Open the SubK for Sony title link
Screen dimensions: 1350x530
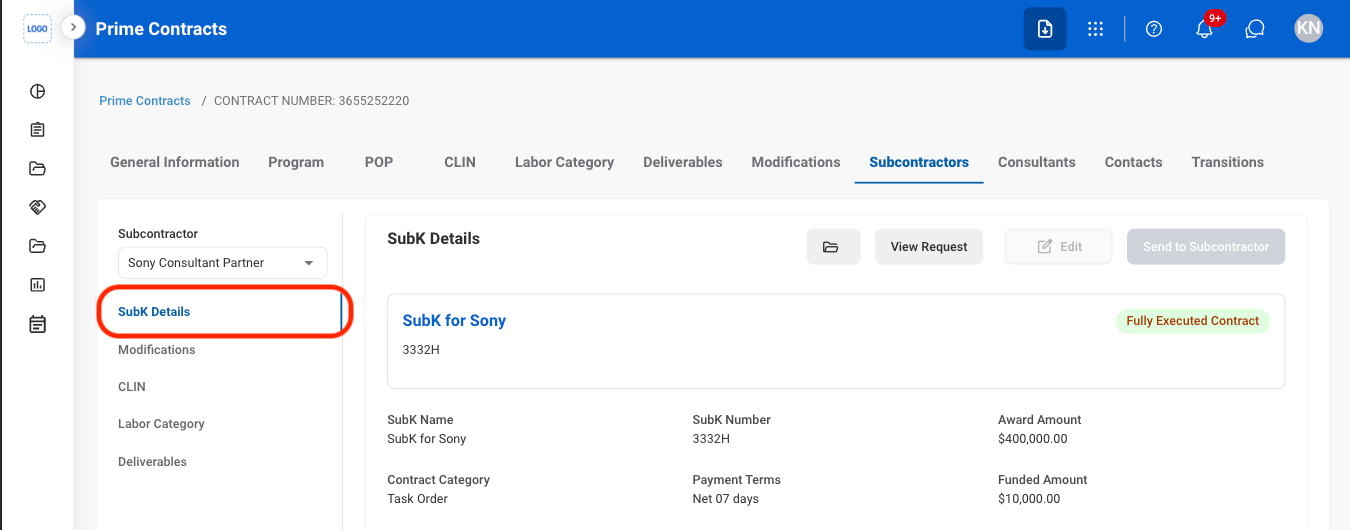pyautogui.click(x=454, y=321)
